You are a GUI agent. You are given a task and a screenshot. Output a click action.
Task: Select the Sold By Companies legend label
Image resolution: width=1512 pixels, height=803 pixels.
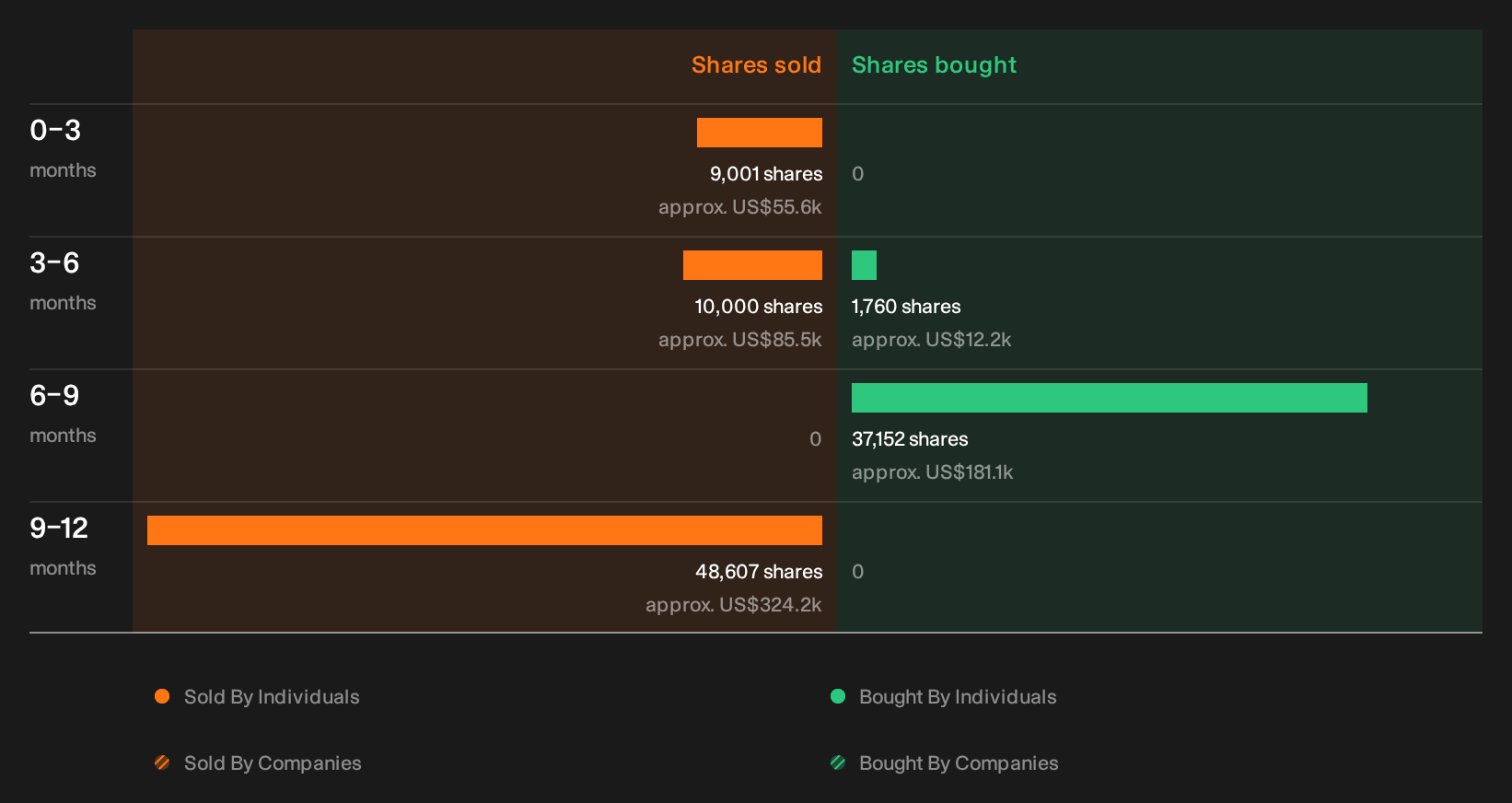point(273,763)
